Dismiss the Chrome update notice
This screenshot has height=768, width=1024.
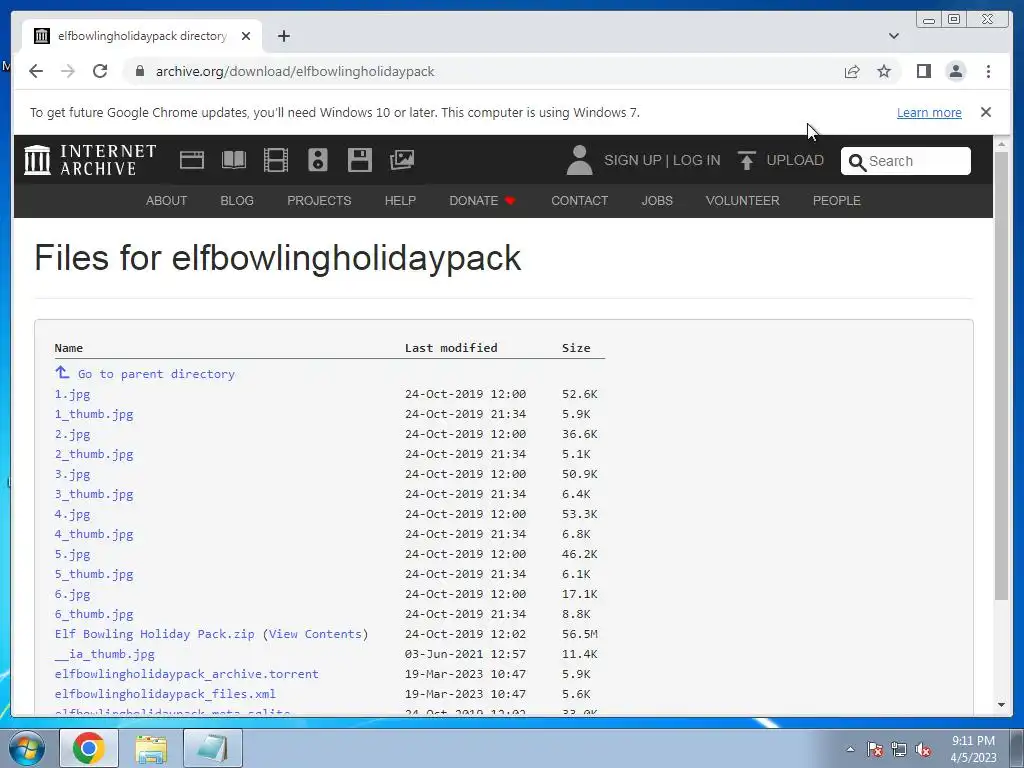pos(985,112)
